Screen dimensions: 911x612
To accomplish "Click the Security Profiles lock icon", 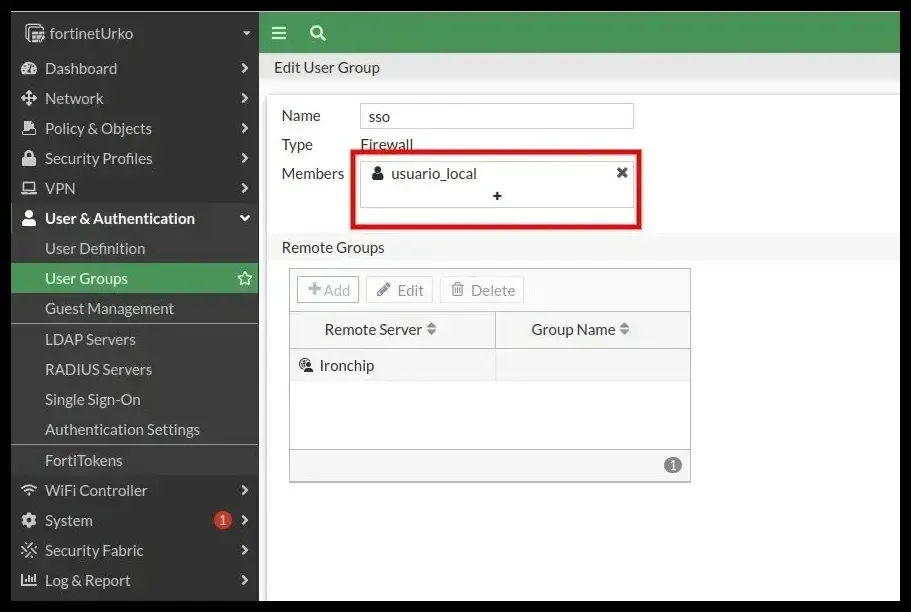I will (x=29, y=158).
